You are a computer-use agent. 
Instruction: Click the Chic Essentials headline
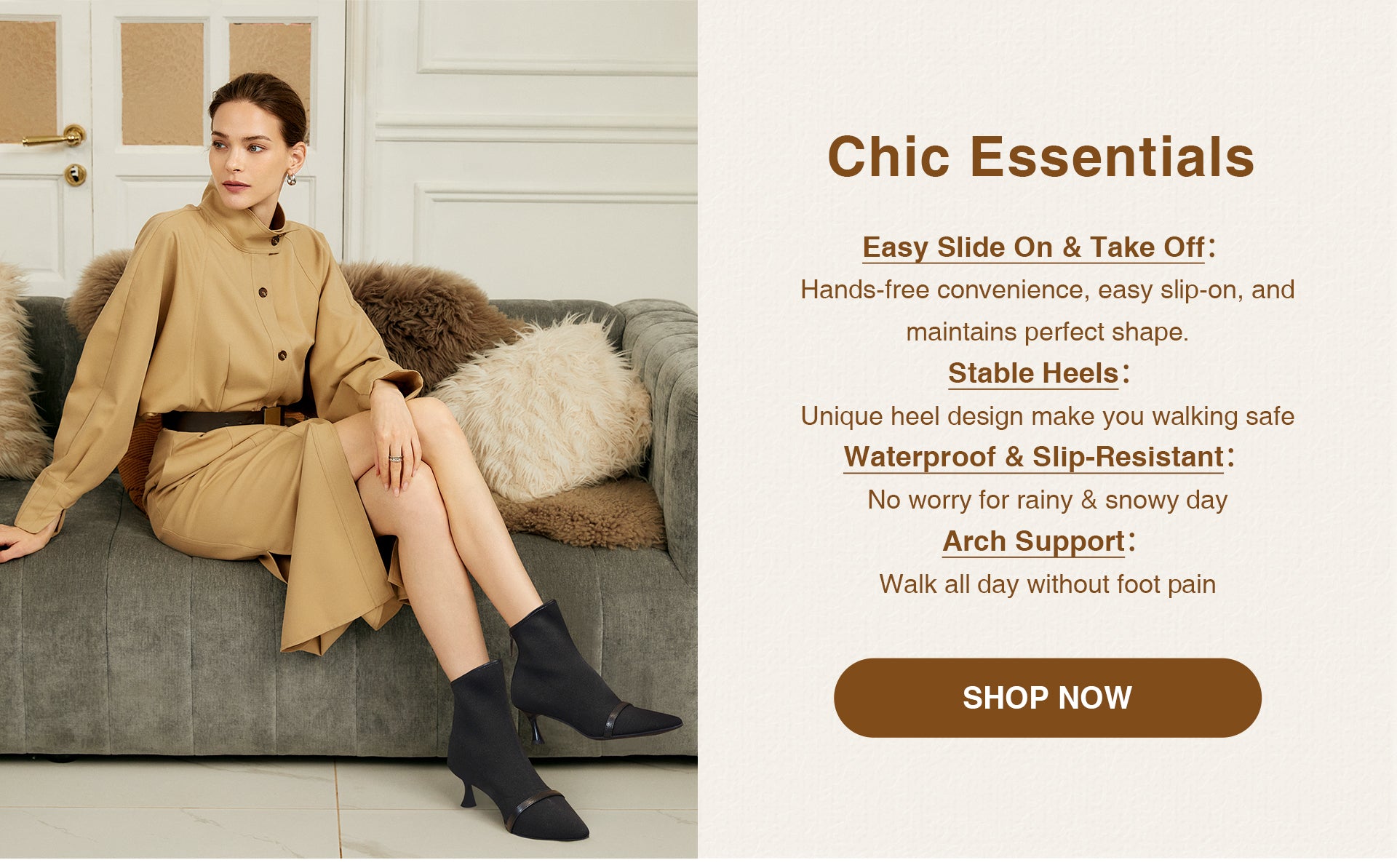[x=1041, y=156]
